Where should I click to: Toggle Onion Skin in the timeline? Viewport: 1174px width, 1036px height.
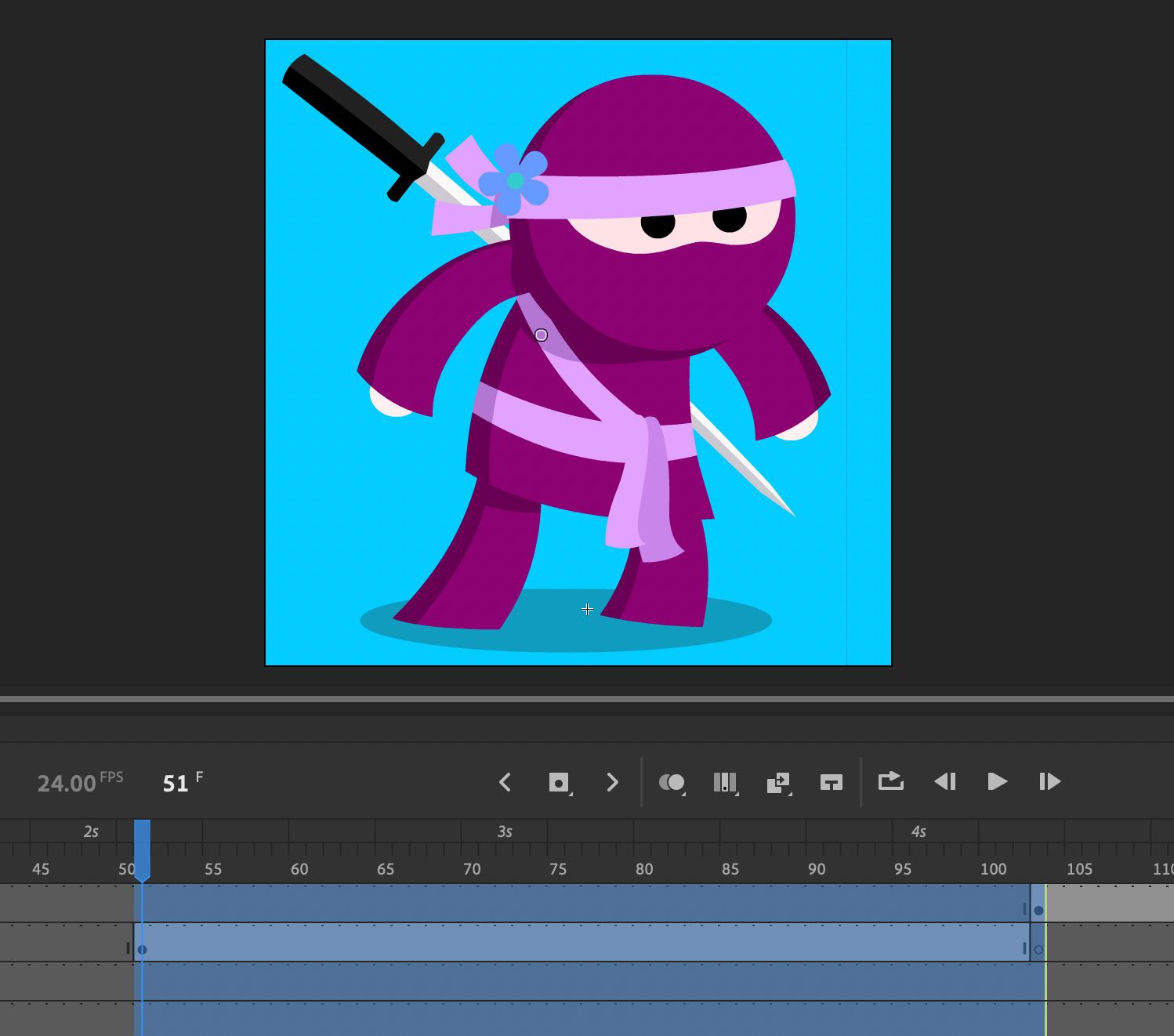click(x=672, y=782)
